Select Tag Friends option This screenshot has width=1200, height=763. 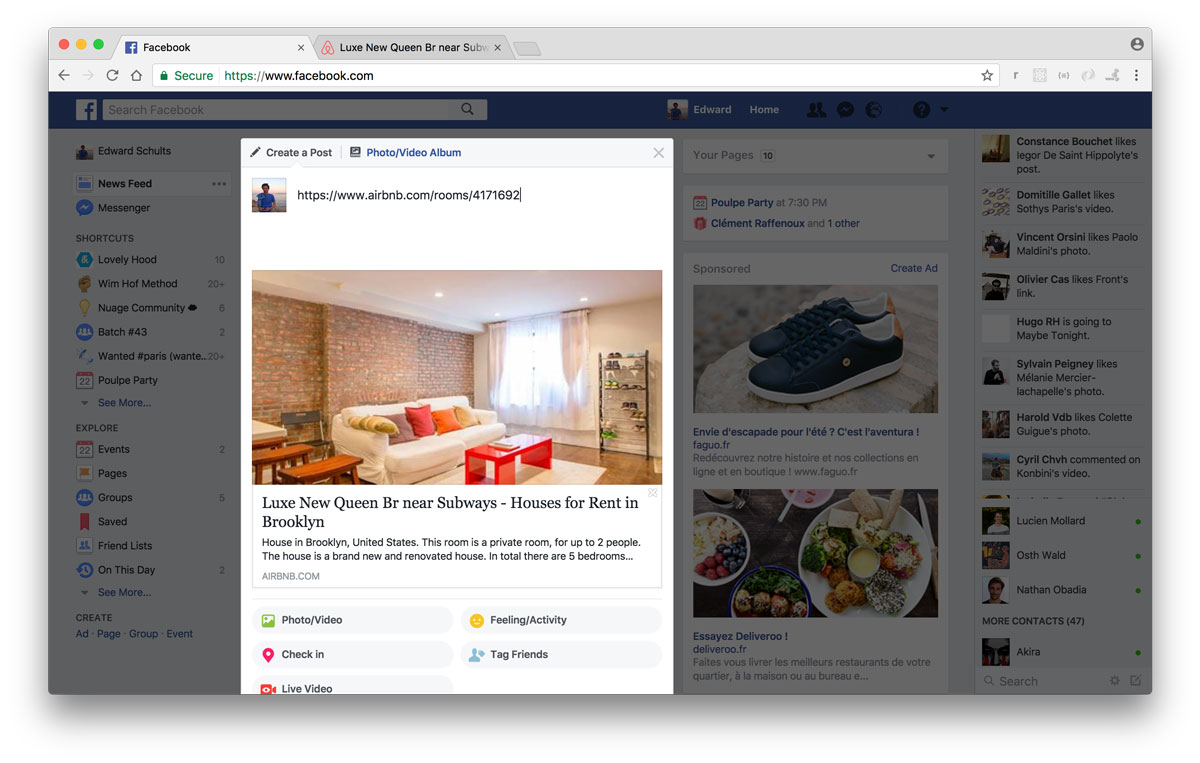pyautogui.click(x=561, y=655)
